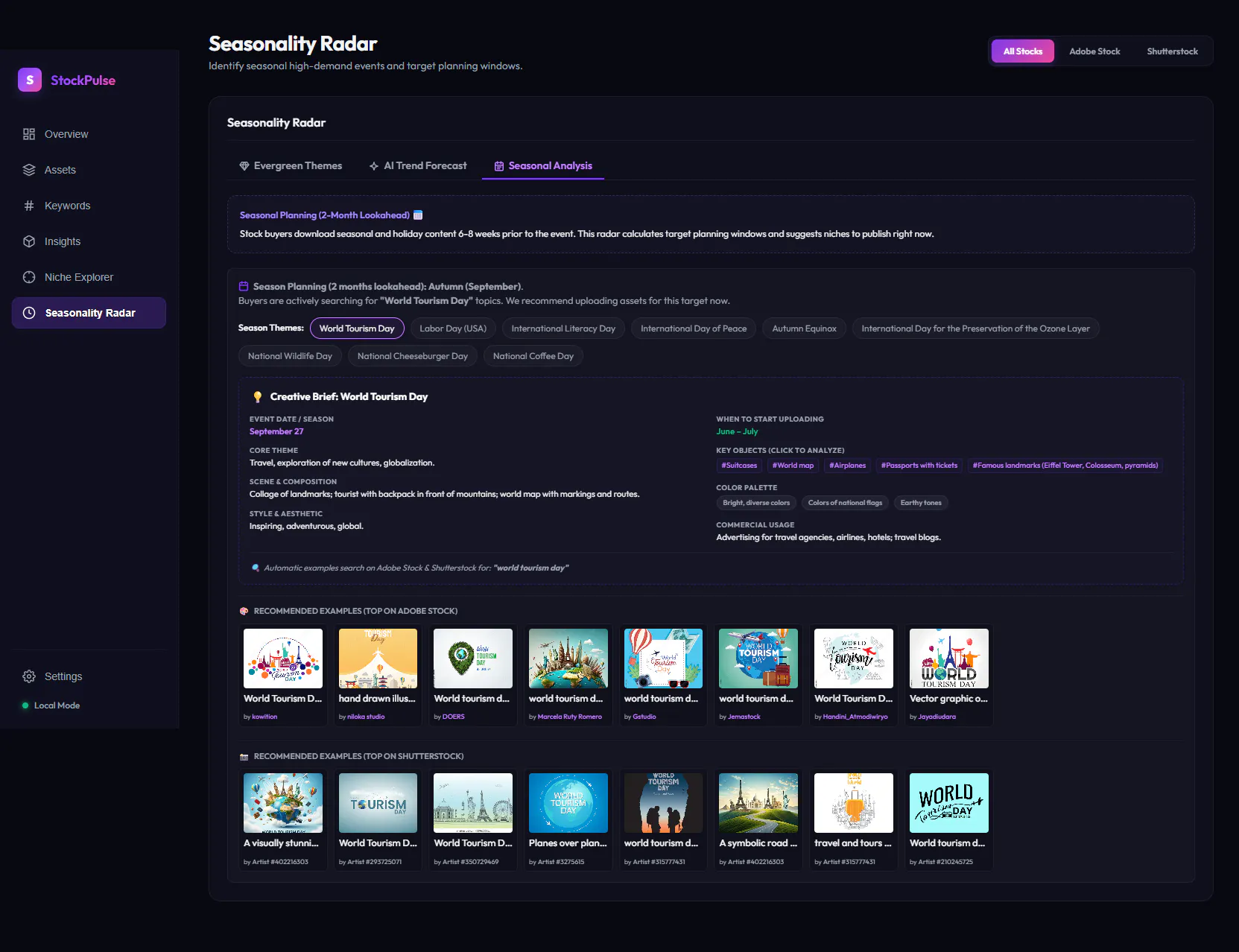
Task: Open Keywords hash icon in sidebar
Action: [x=29, y=206]
